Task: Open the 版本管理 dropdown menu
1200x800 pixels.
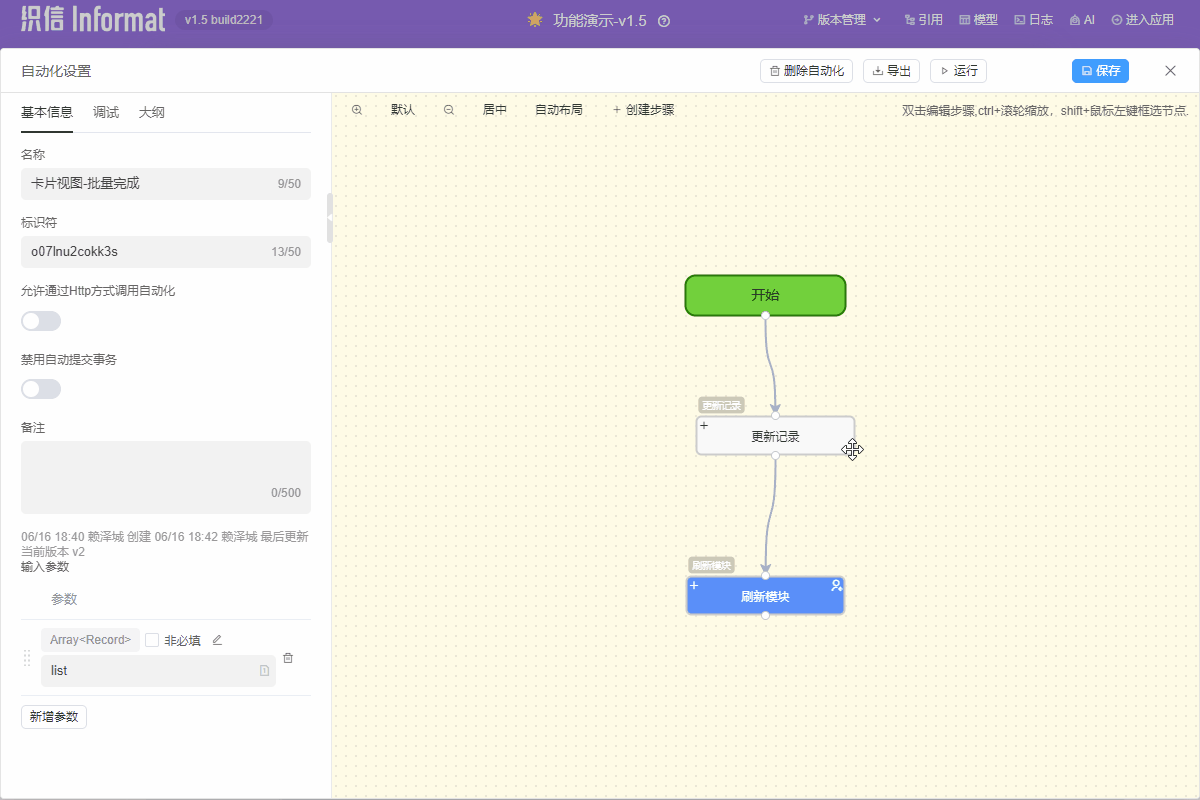Action: (842, 20)
